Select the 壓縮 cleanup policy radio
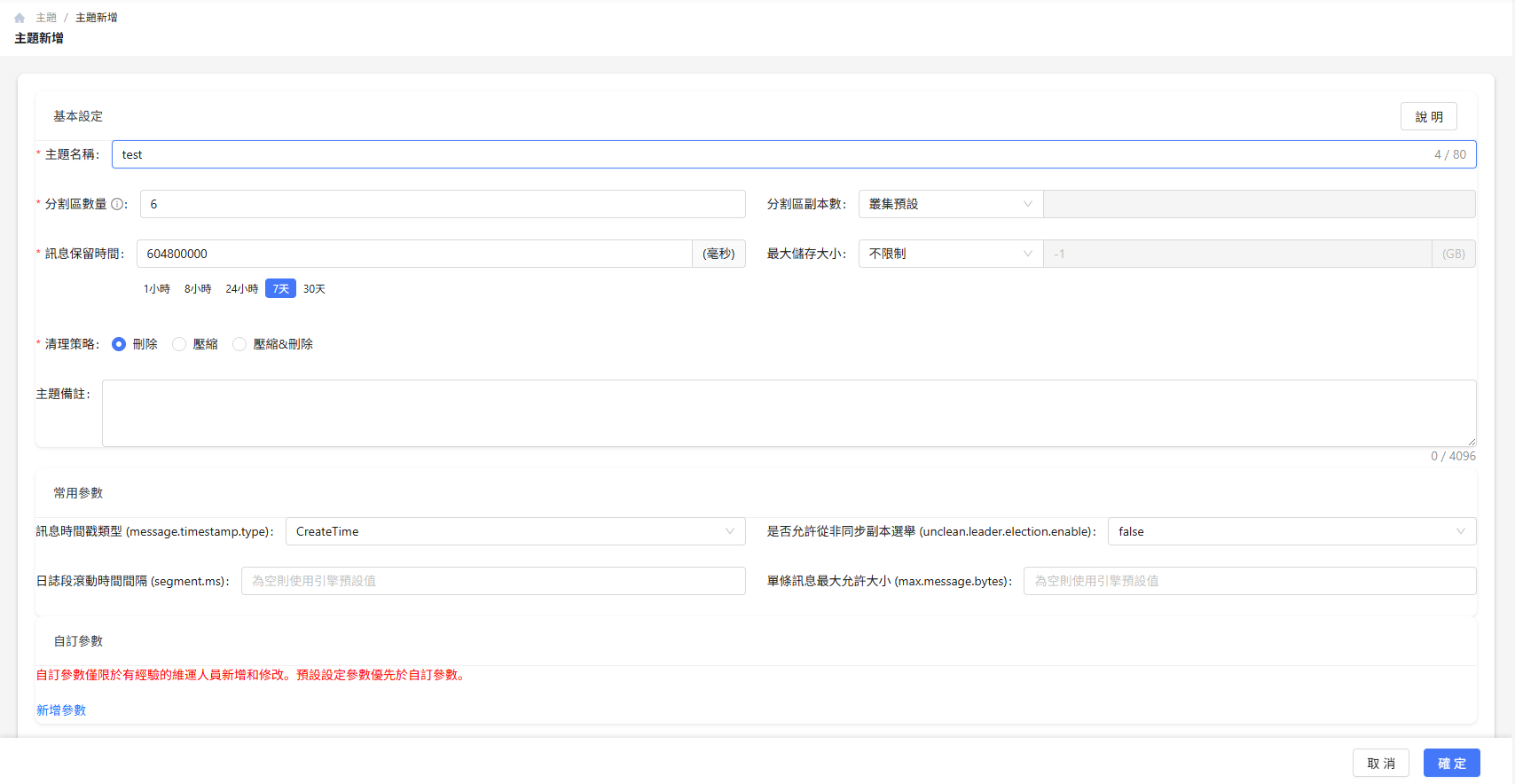The width and height of the screenshot is (1515, 784). (179, 344)
